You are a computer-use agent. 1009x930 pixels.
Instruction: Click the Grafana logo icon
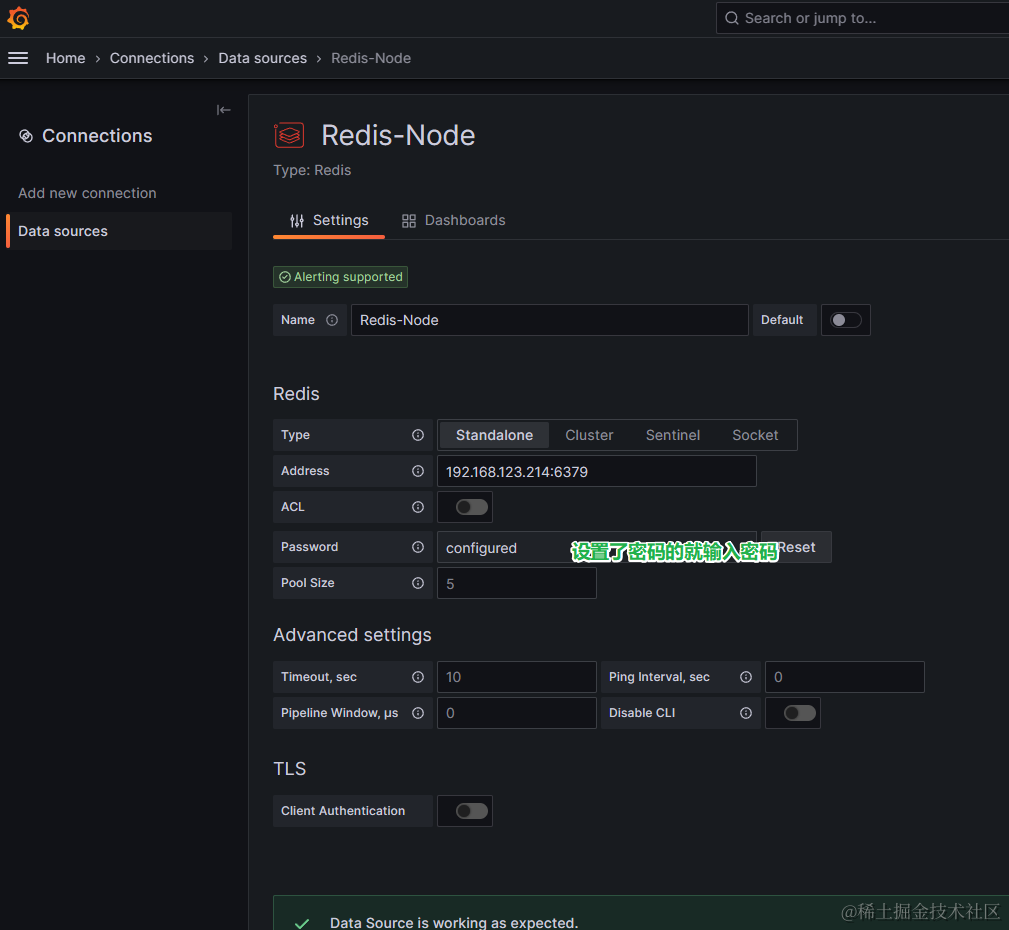click(x=18, y=18)
